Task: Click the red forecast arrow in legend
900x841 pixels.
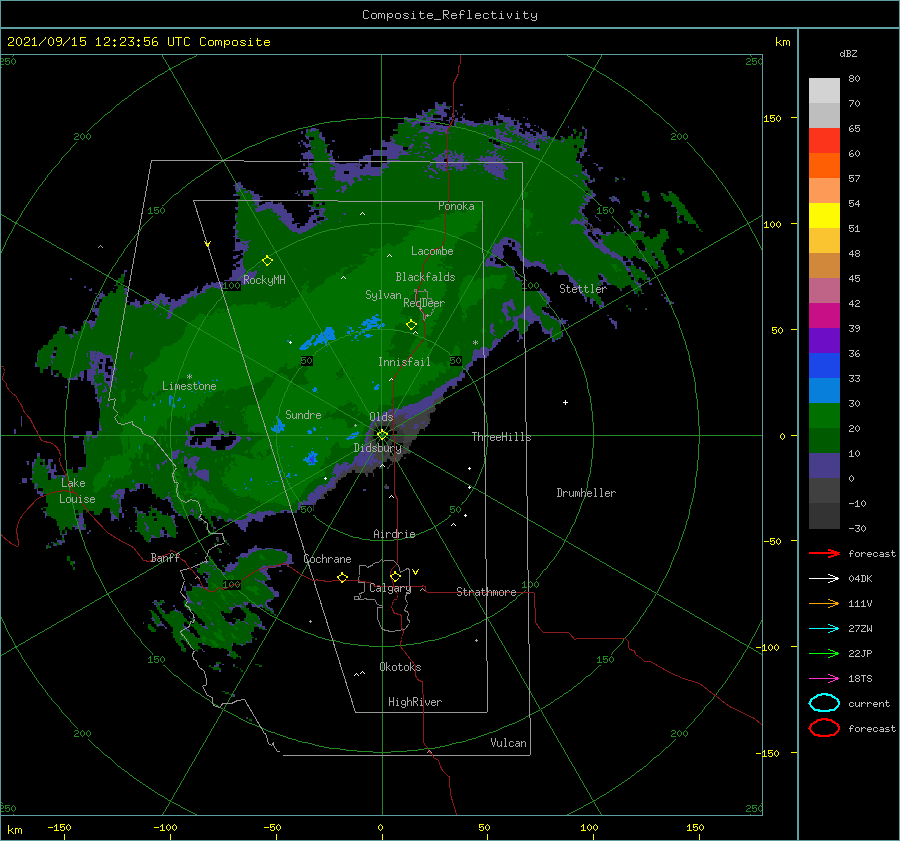Action: (824, 553)
